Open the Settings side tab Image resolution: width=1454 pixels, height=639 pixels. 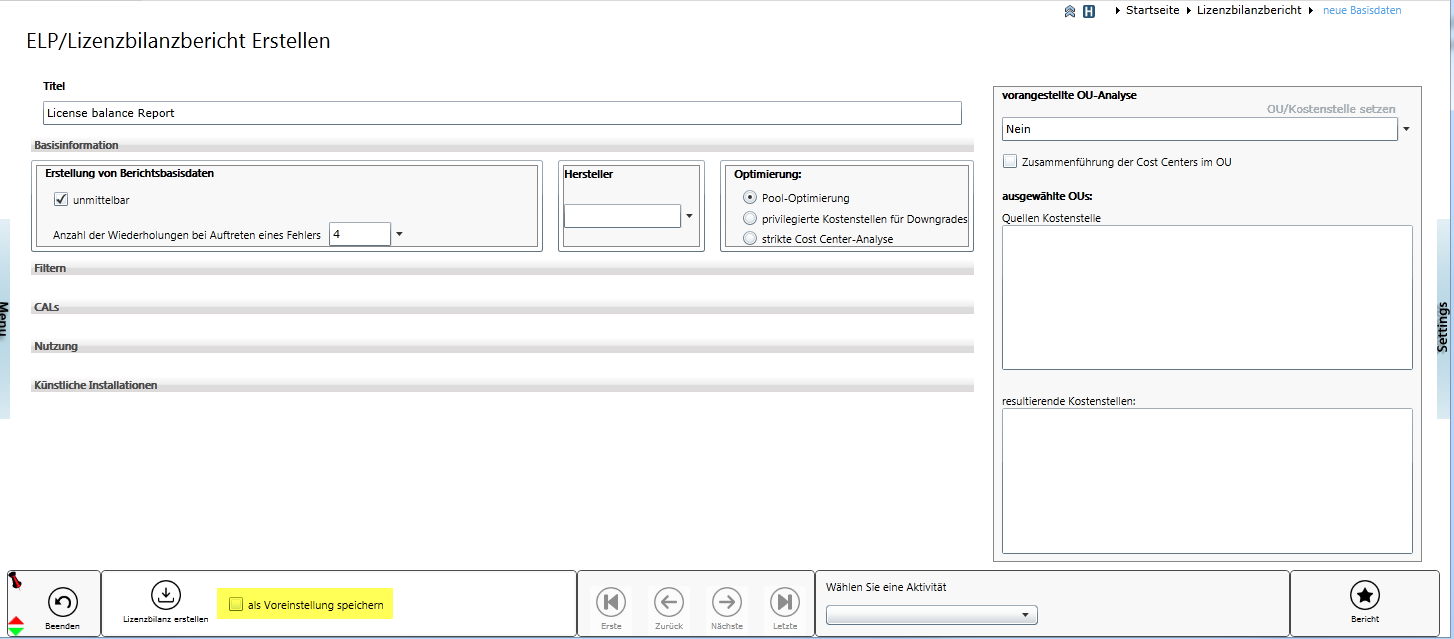pyautogui.click(x=1443, y=325)
